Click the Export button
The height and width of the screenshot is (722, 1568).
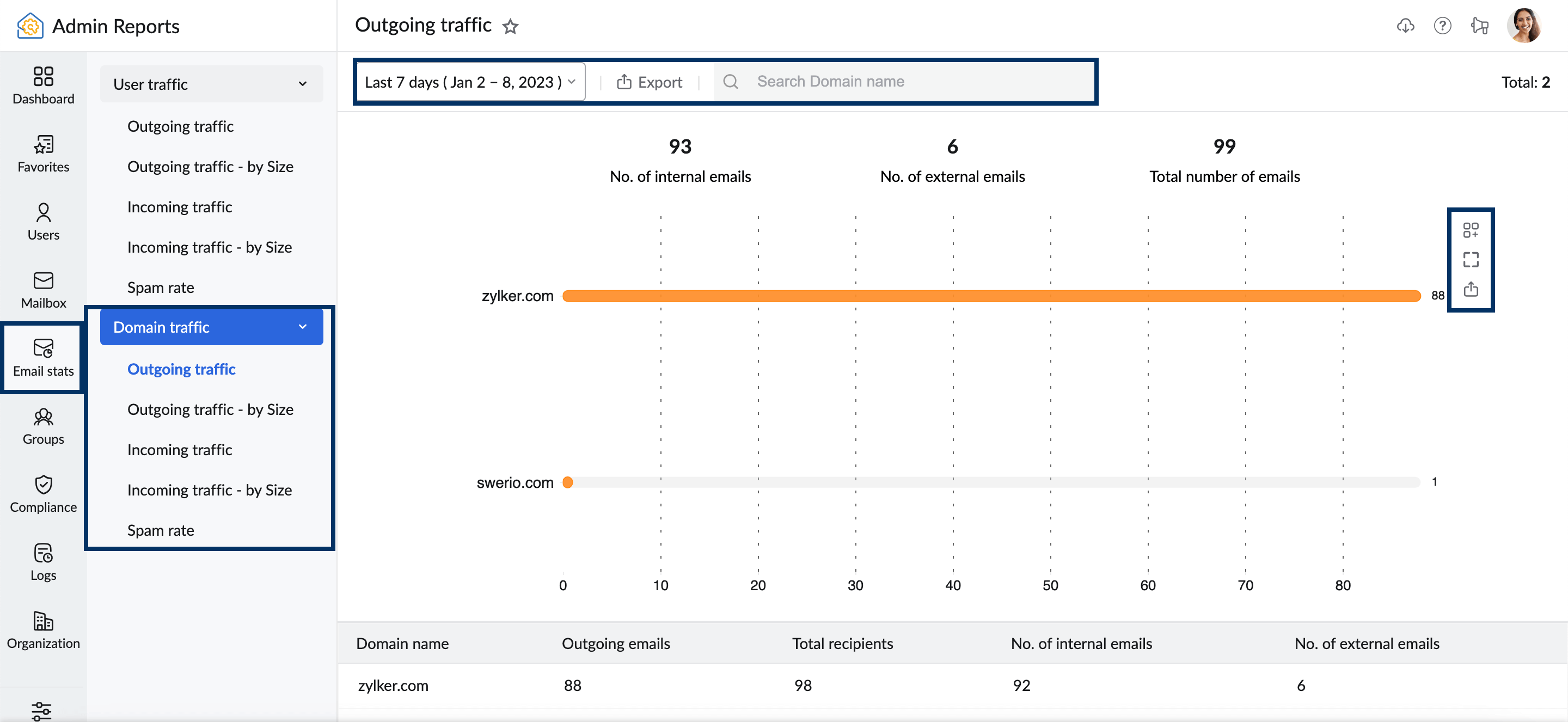[x=649, y=82]
